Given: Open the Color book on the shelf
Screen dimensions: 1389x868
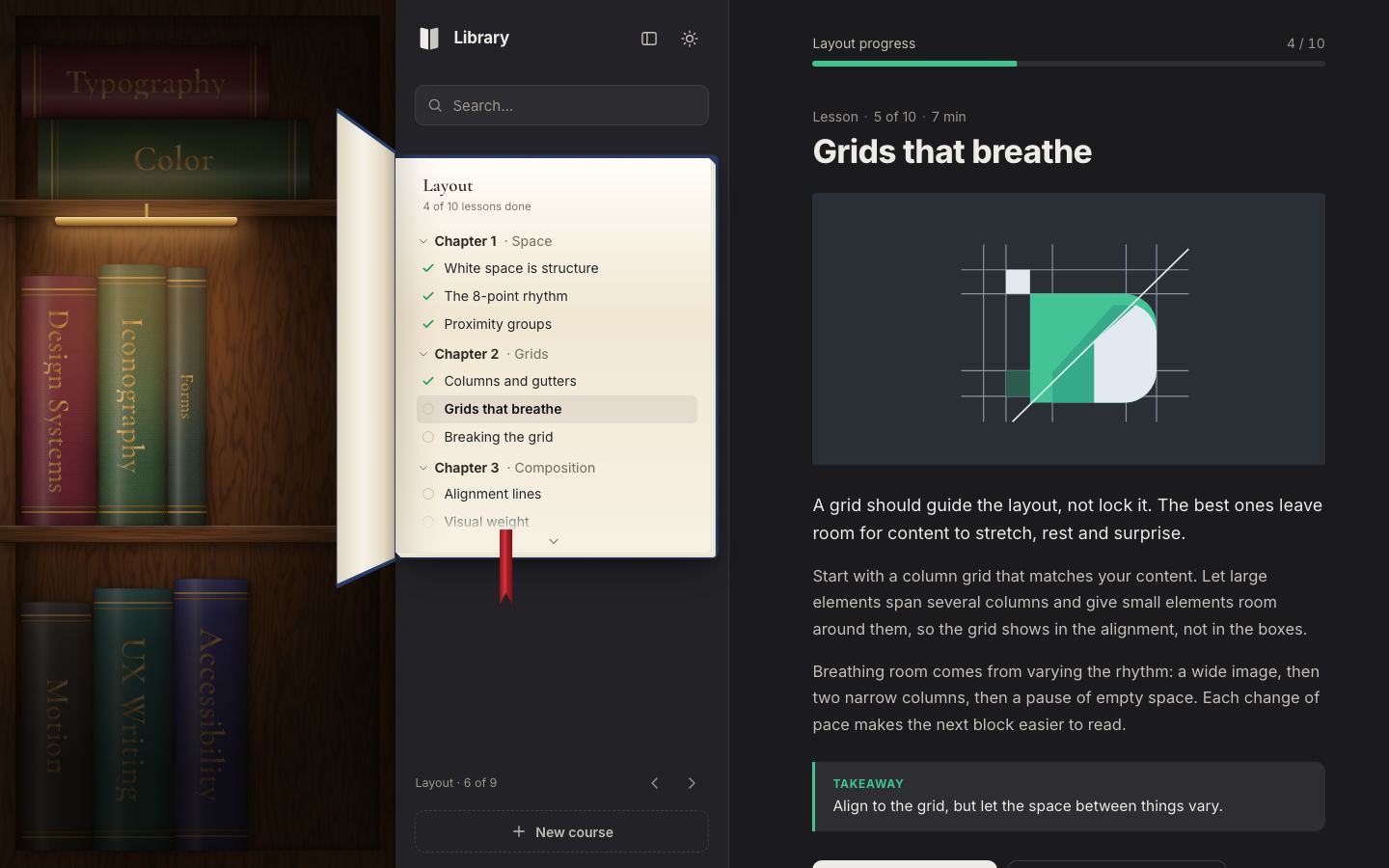Looking at the screenshot, I should point(174,159).
